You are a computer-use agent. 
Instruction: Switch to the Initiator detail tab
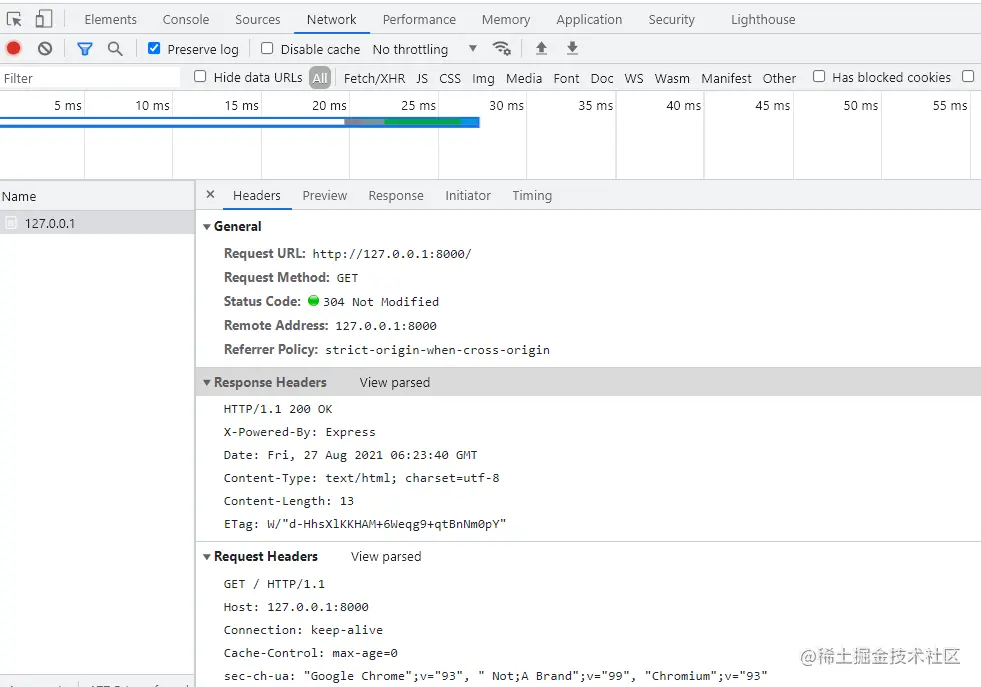(x=468, y=195)
